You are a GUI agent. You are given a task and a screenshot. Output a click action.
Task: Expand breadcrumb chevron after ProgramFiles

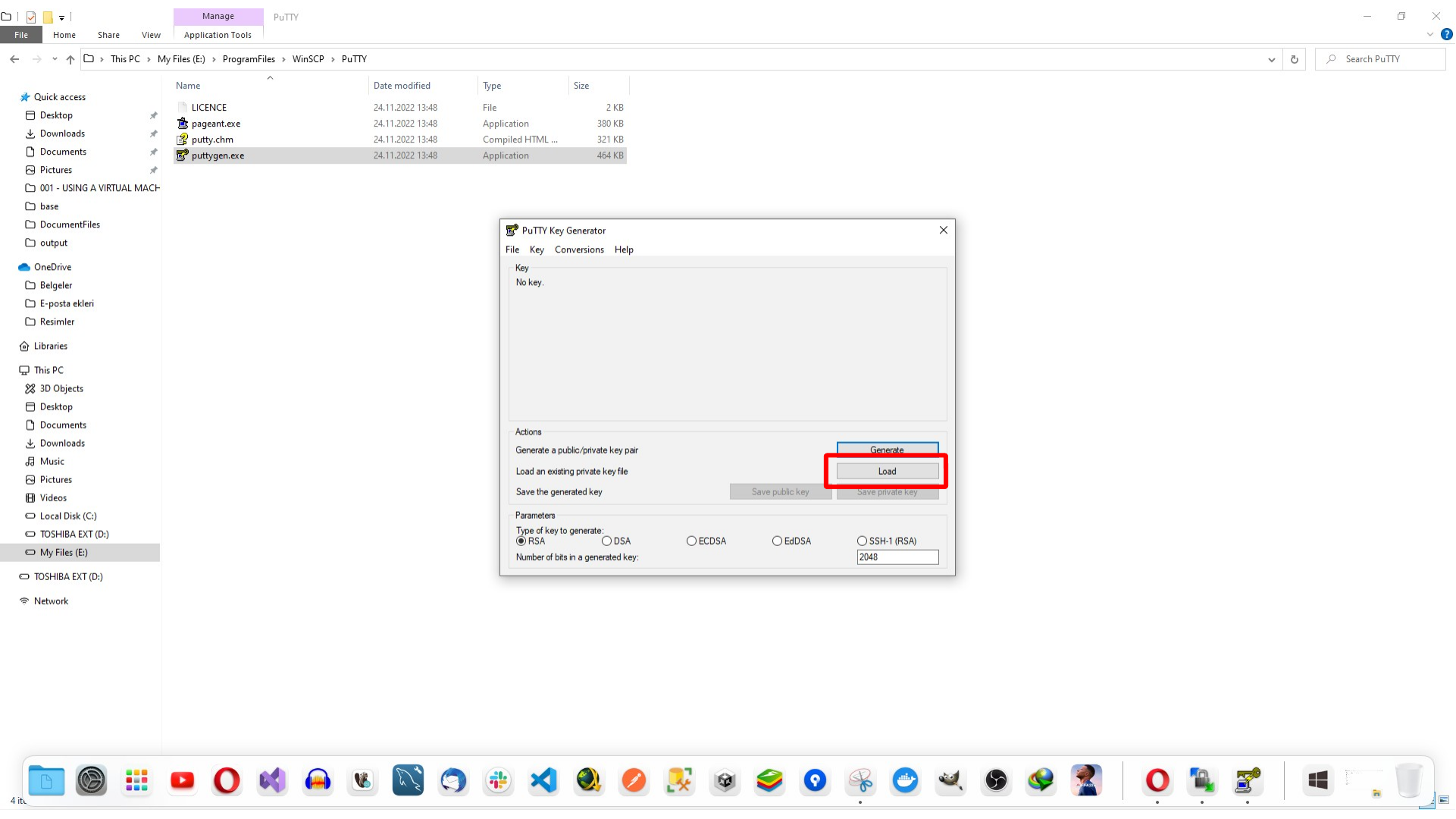point(283,59)
